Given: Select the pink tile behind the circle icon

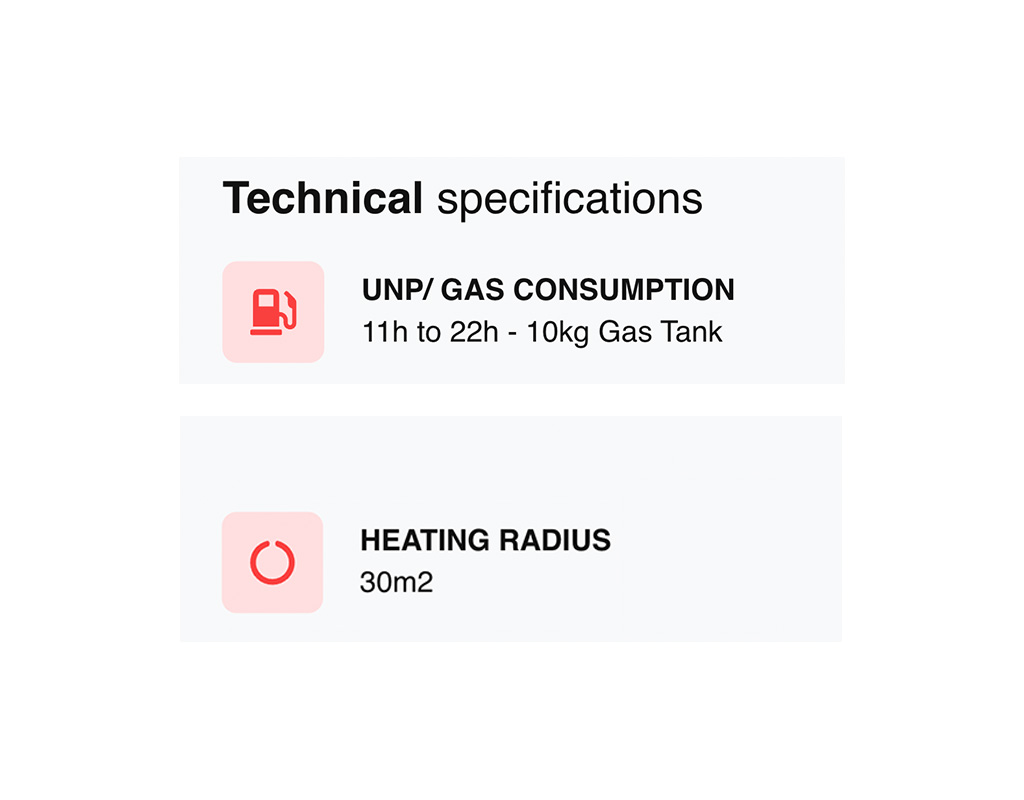Looking at the screenshot, I should tap(272, 562).
